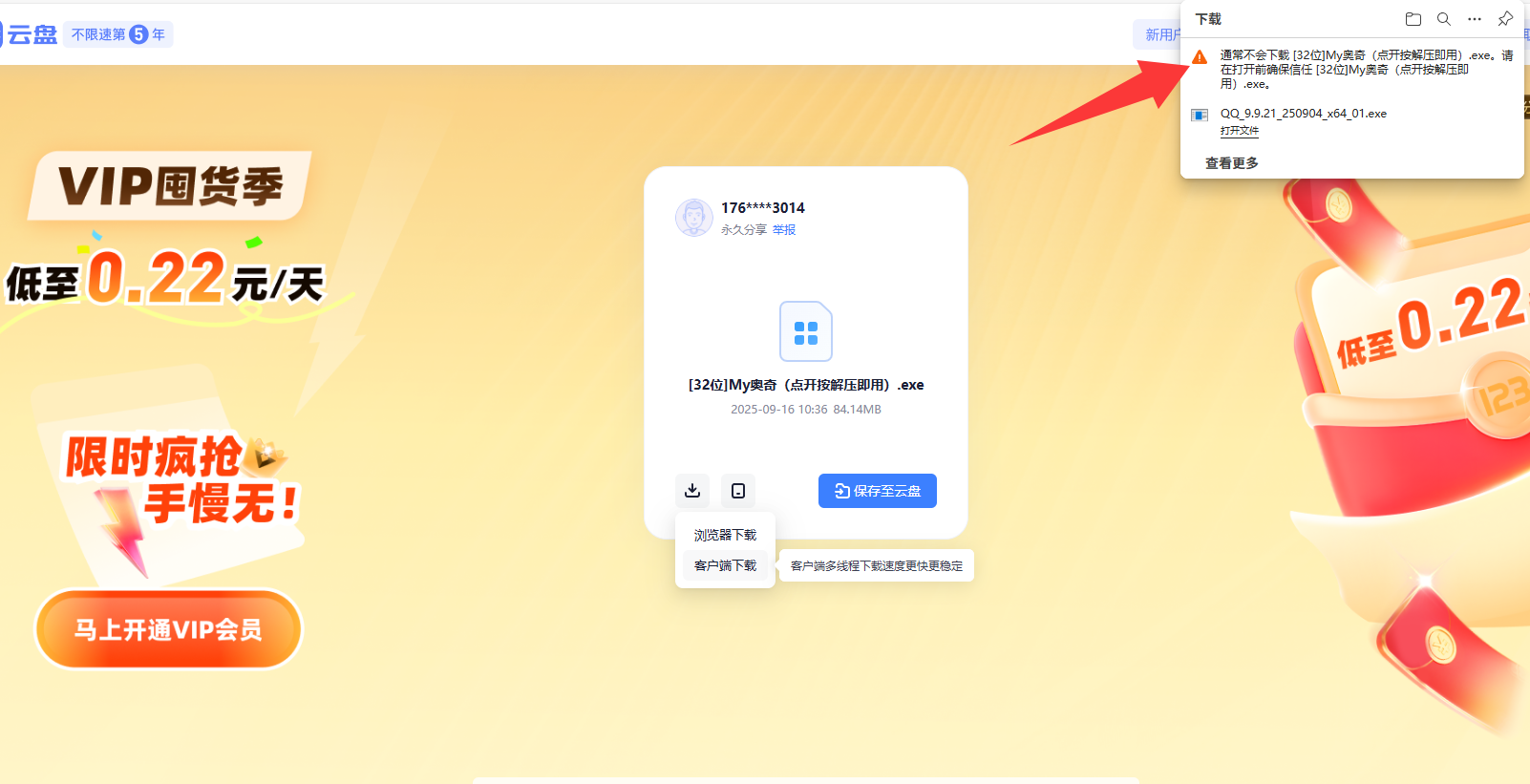Pin the downloads panel
Image resolution: width=1530 pixels, height=784 pixels.
pos(1505,19)
